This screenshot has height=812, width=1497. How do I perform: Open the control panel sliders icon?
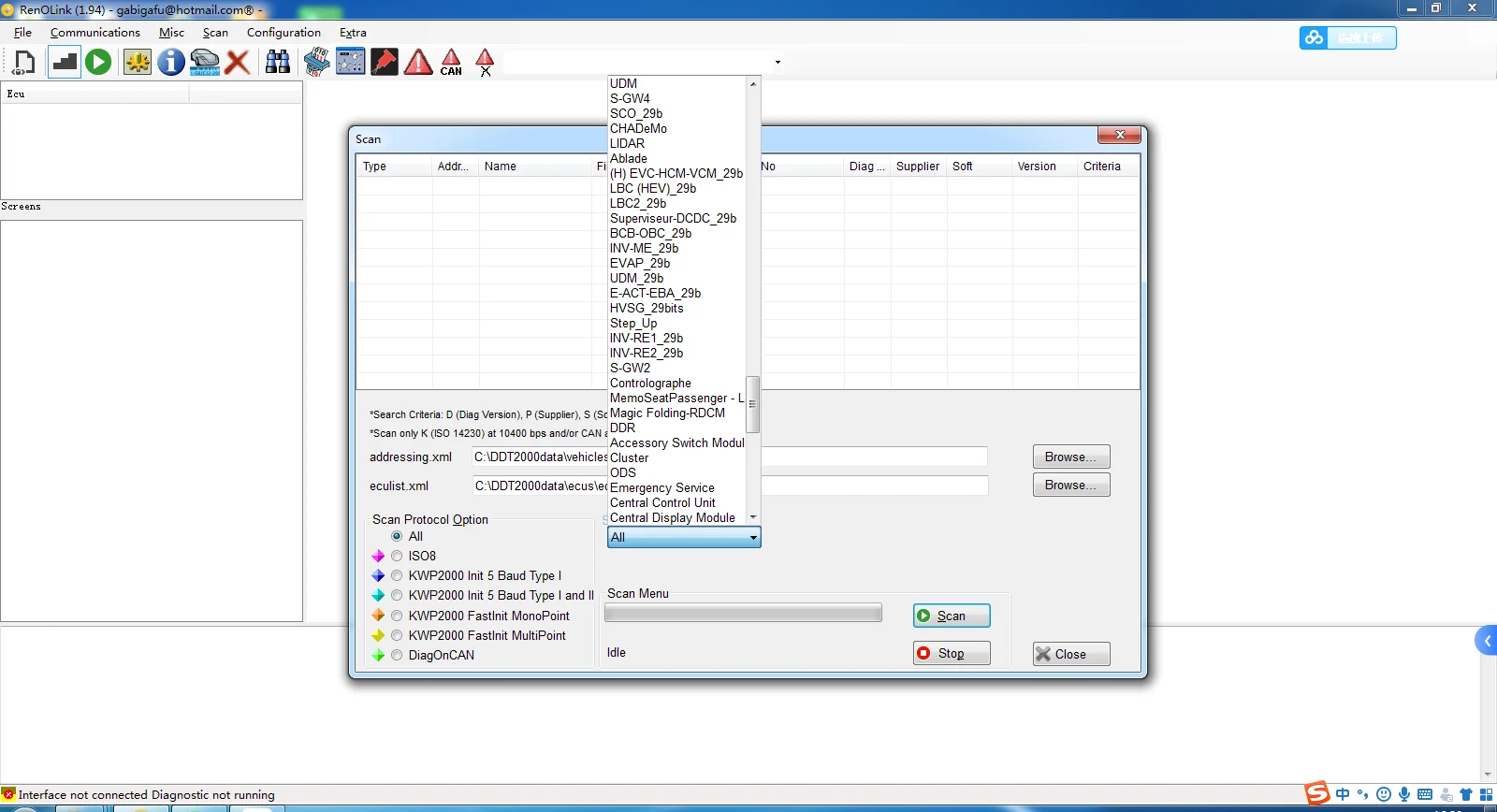coord(351,63)
